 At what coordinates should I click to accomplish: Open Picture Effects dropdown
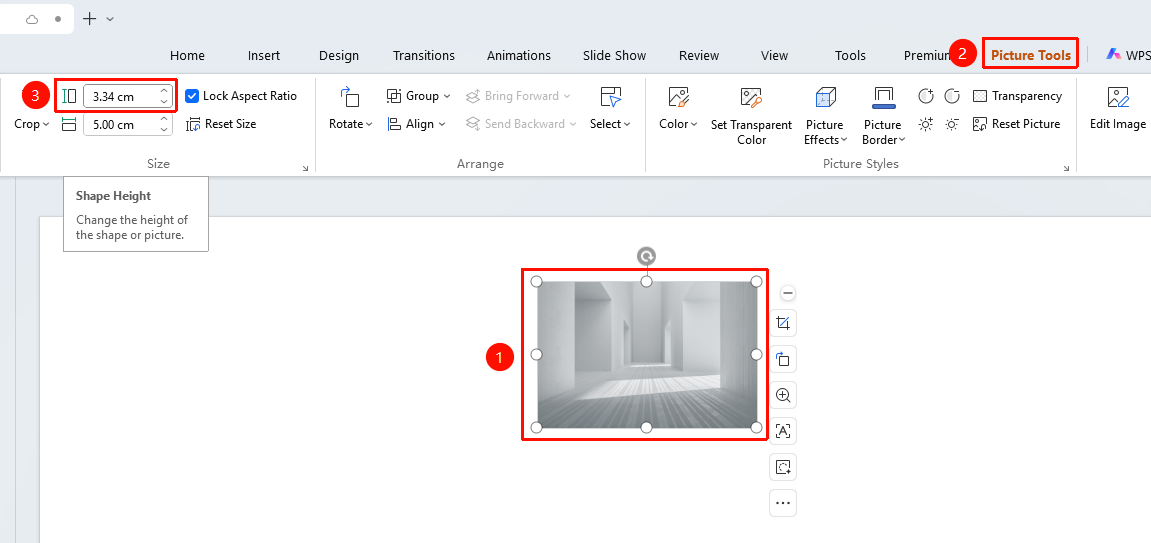click(x=825, y=132)
